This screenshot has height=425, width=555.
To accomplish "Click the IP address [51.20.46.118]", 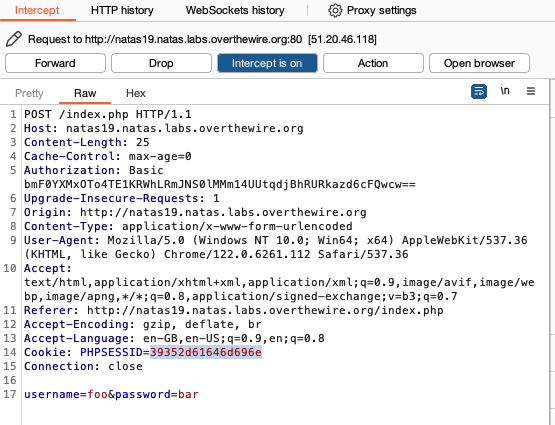I will 342,39.
